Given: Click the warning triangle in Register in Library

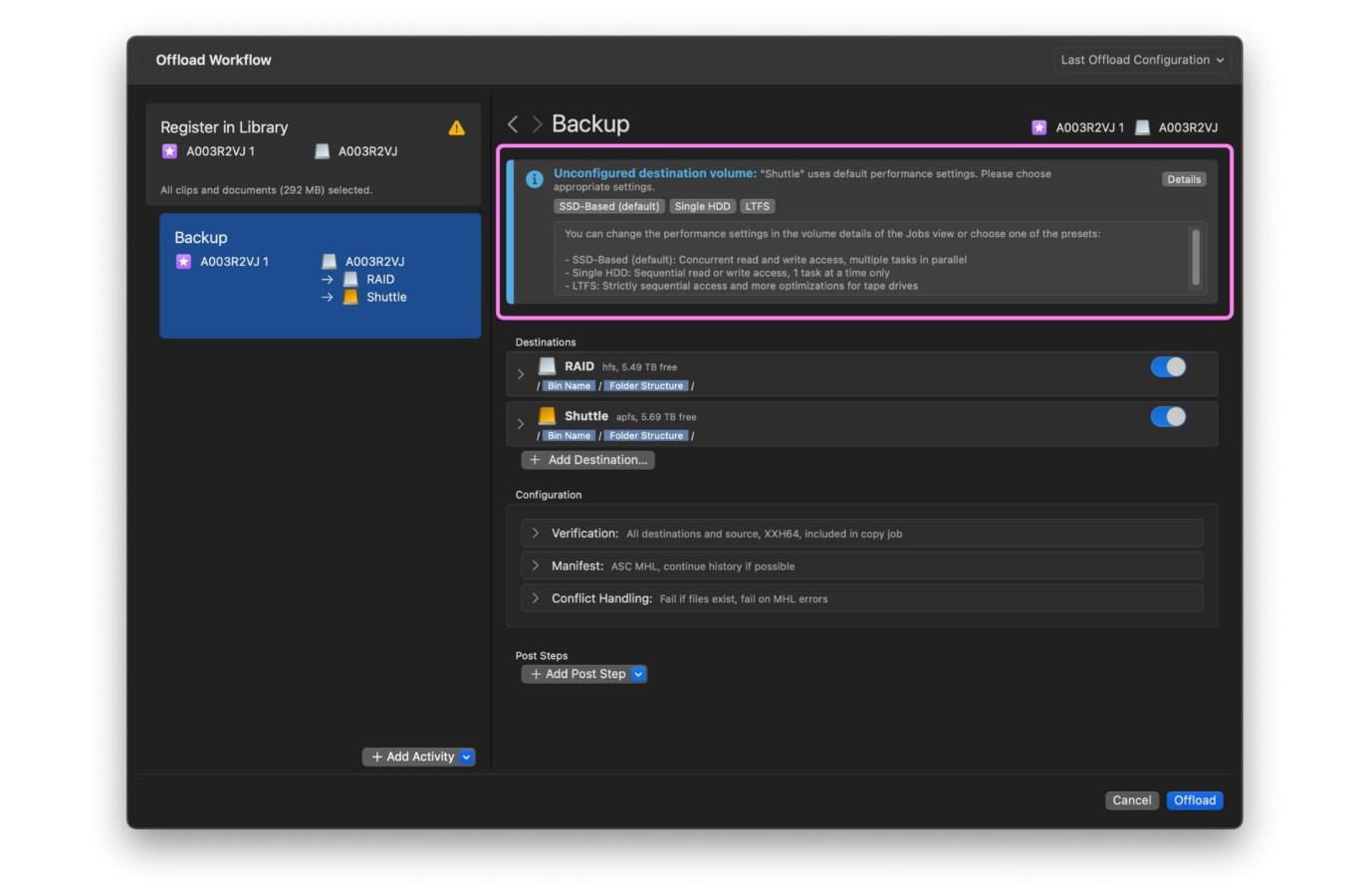Looking at the screenshot, I should click(x=456, y=127).
